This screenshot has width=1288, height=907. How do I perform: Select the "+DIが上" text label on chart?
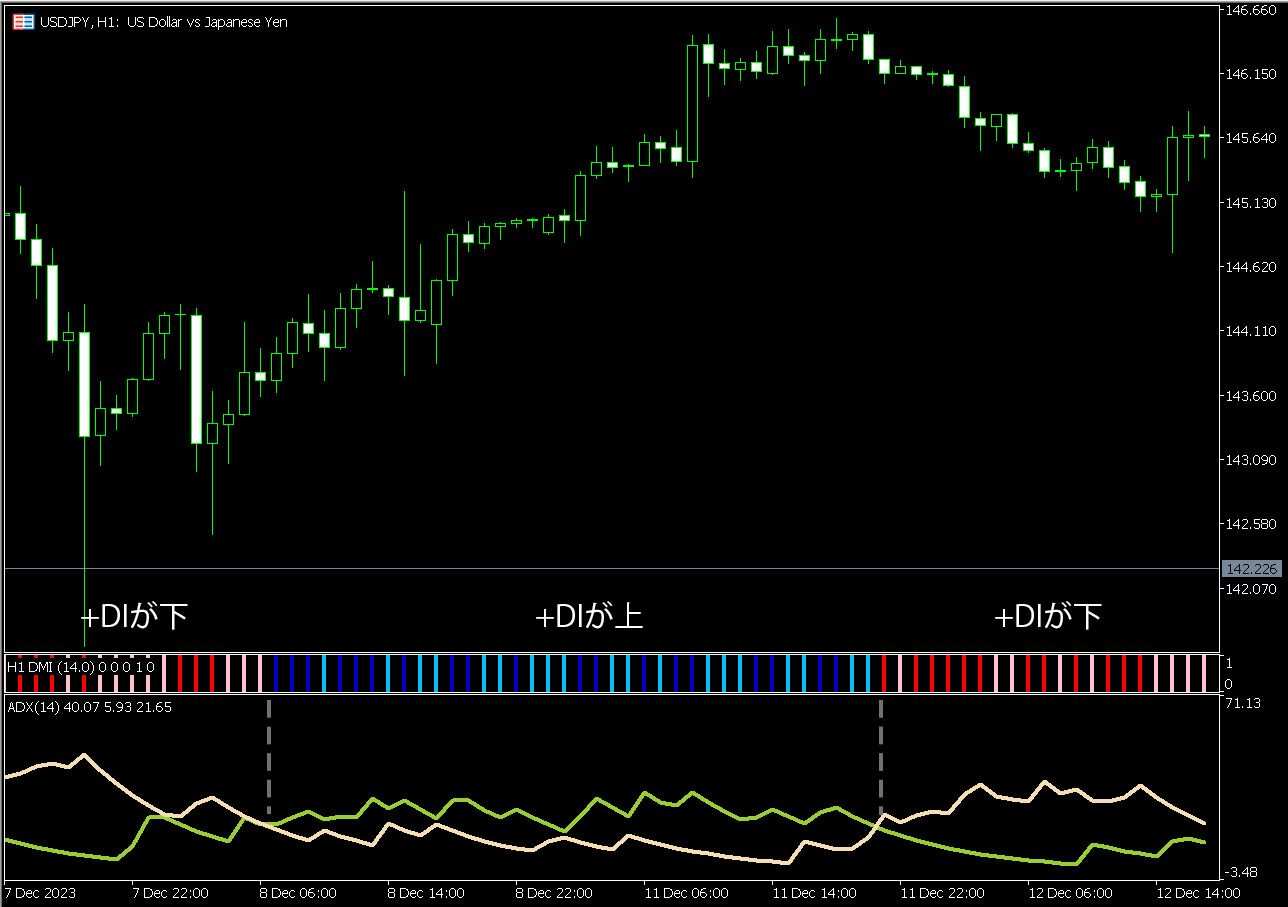point(589,617)
